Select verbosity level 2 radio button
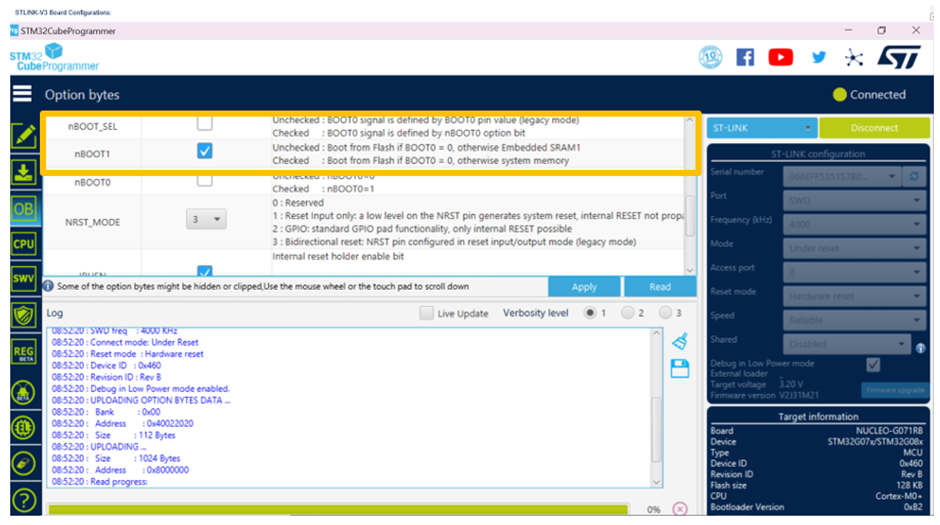Viewport: 940px width, 525px height. [628, 312]
